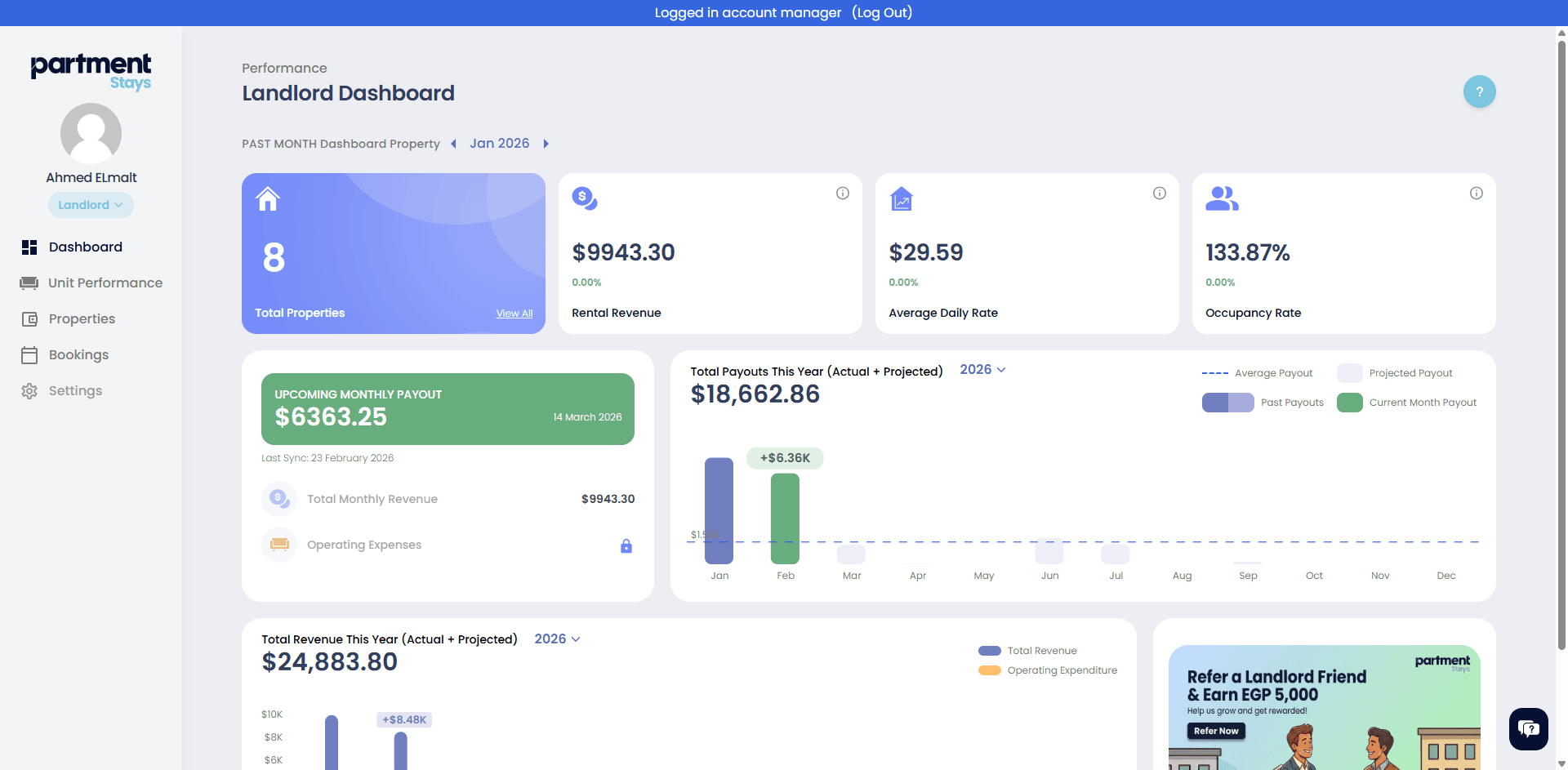Go to next month after Jan 2026
Image resolution: width=1568 pixels, height=770 pixels.
tap(546, 144)
